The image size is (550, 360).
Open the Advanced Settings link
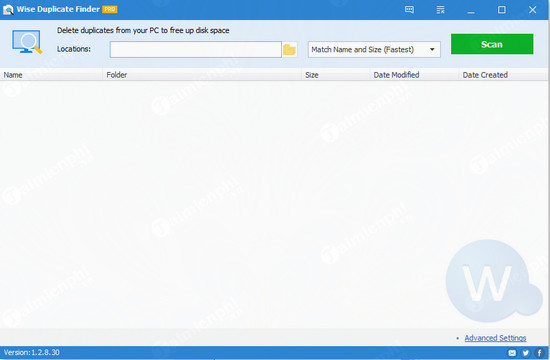[x=495, y=338]
